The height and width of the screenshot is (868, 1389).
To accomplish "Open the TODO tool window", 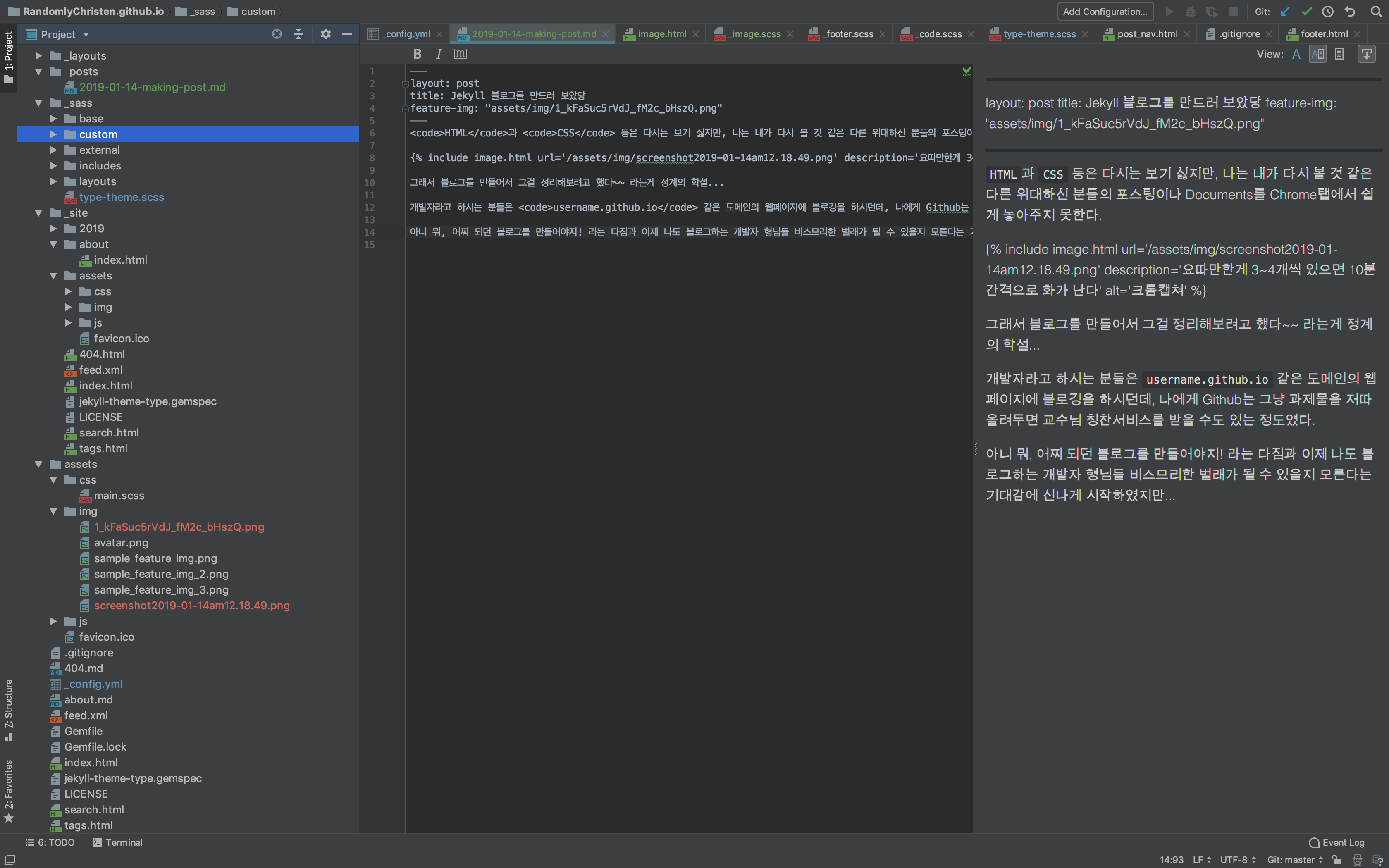I will (x=50, y=842).
